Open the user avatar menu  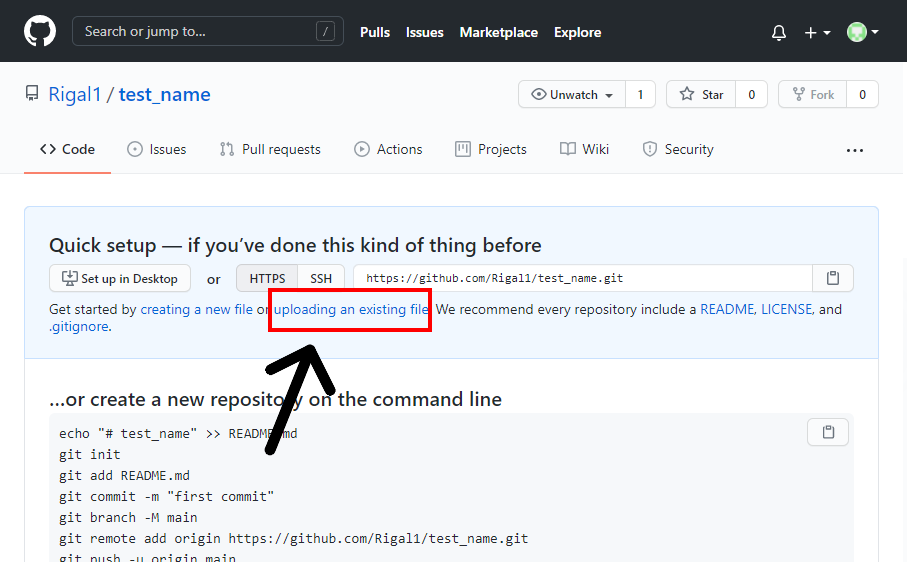[x=862, y=32]
